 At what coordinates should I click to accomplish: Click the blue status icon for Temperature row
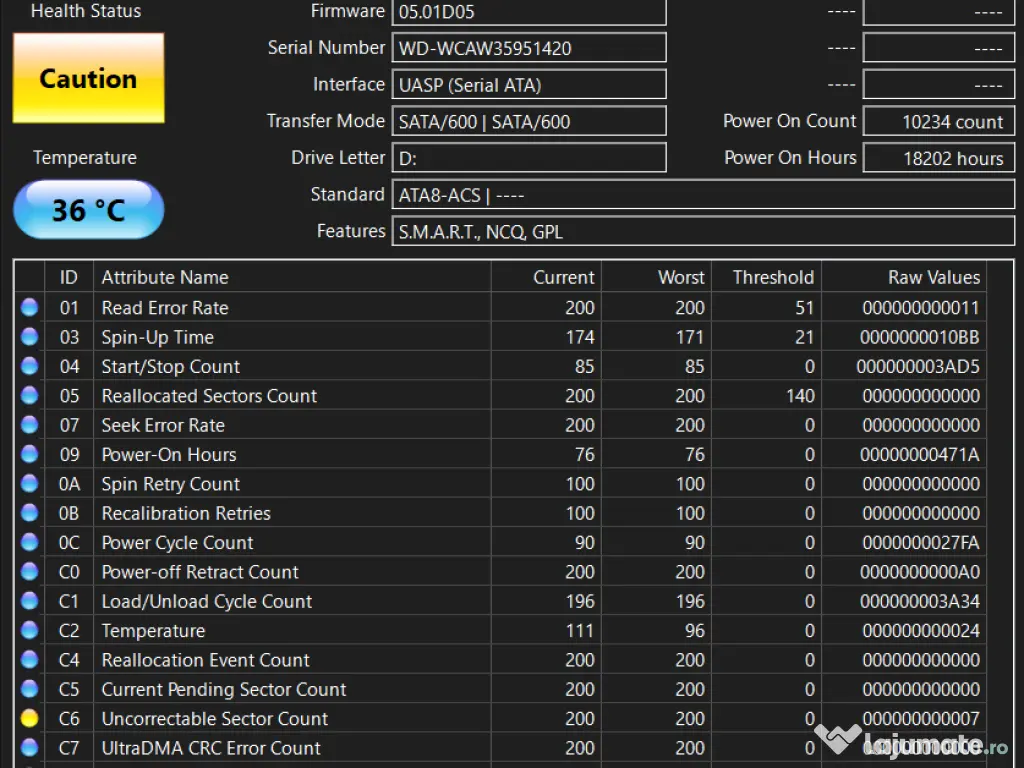[x=29, y=631]
